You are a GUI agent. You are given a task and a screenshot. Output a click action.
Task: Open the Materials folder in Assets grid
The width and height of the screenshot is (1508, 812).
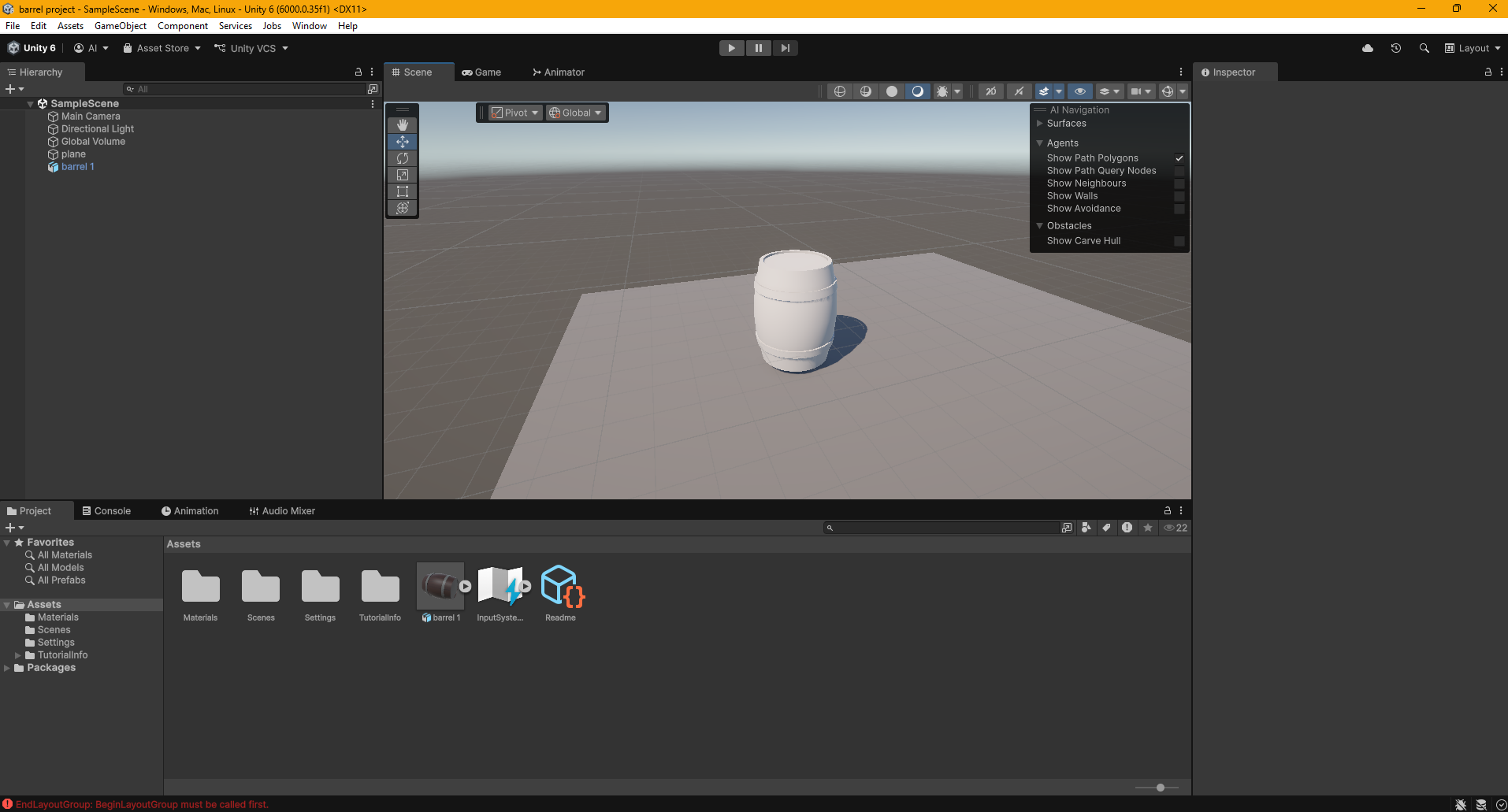point(201,587)
